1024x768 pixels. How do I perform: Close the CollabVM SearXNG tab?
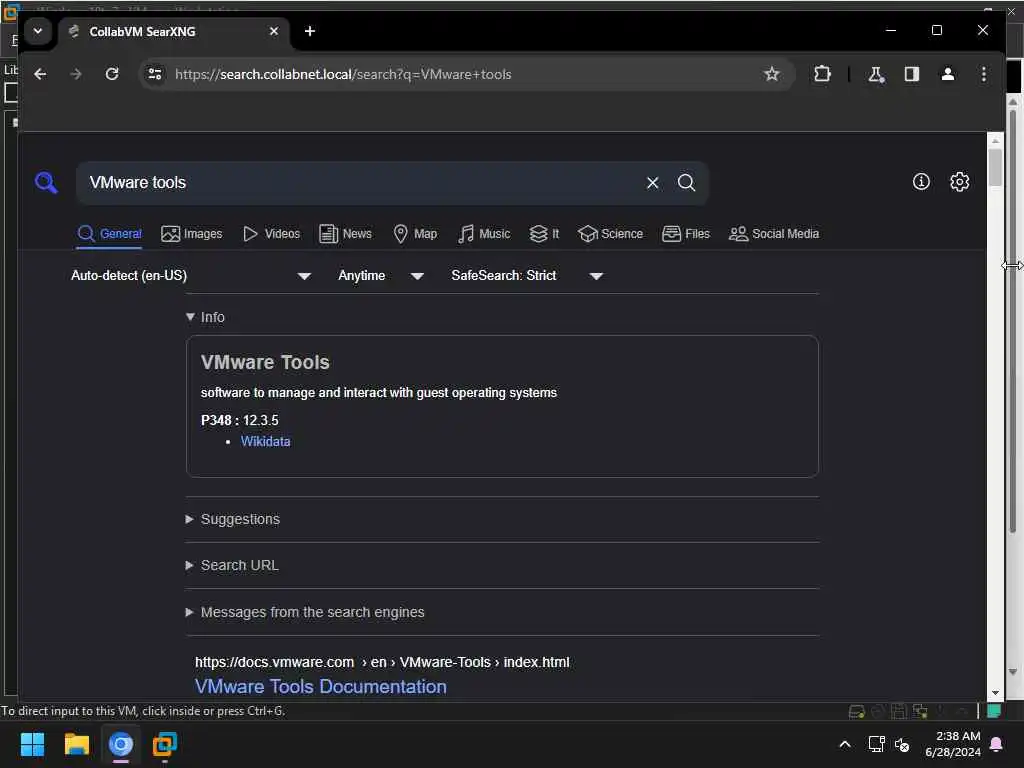coord(274,31)
